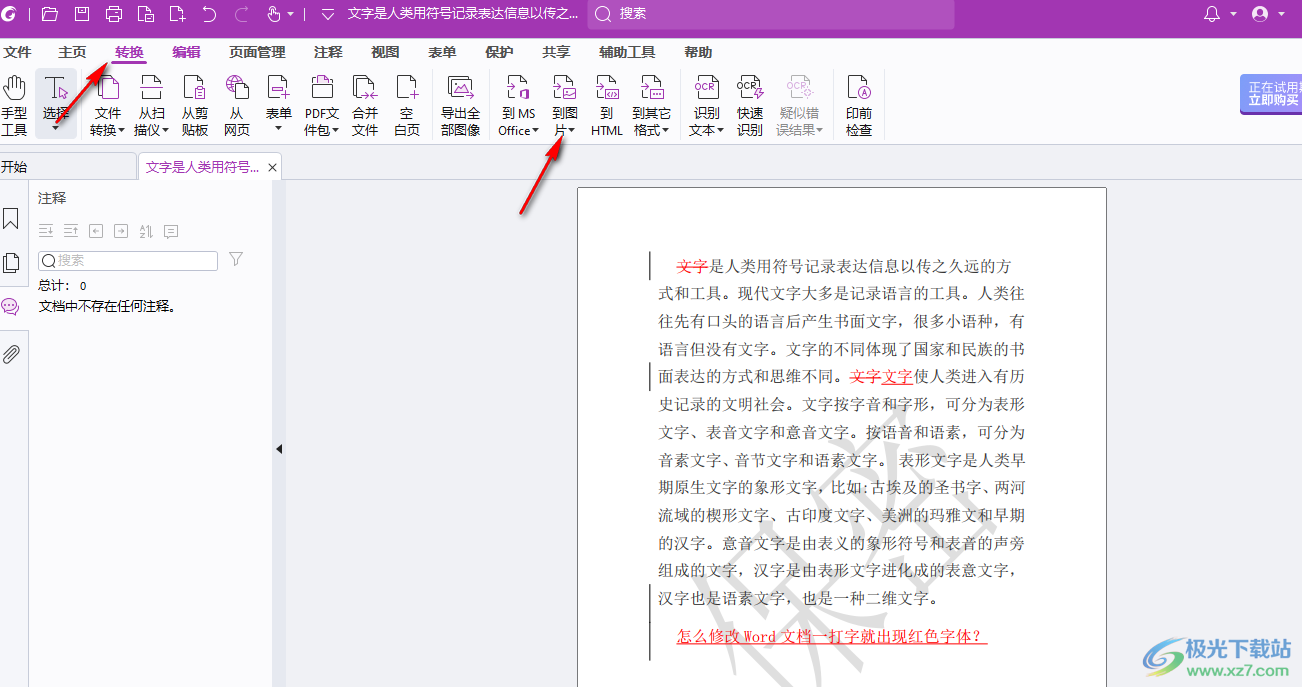This screenshot has width=1302, height=687.
Task: Show the Comments side panel
Action: coord(11,306)
